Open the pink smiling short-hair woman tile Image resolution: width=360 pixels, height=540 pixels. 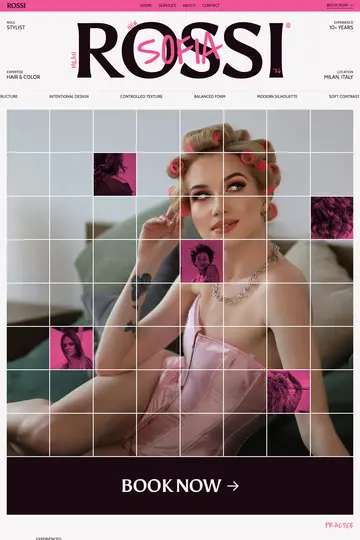click(202, 261)
